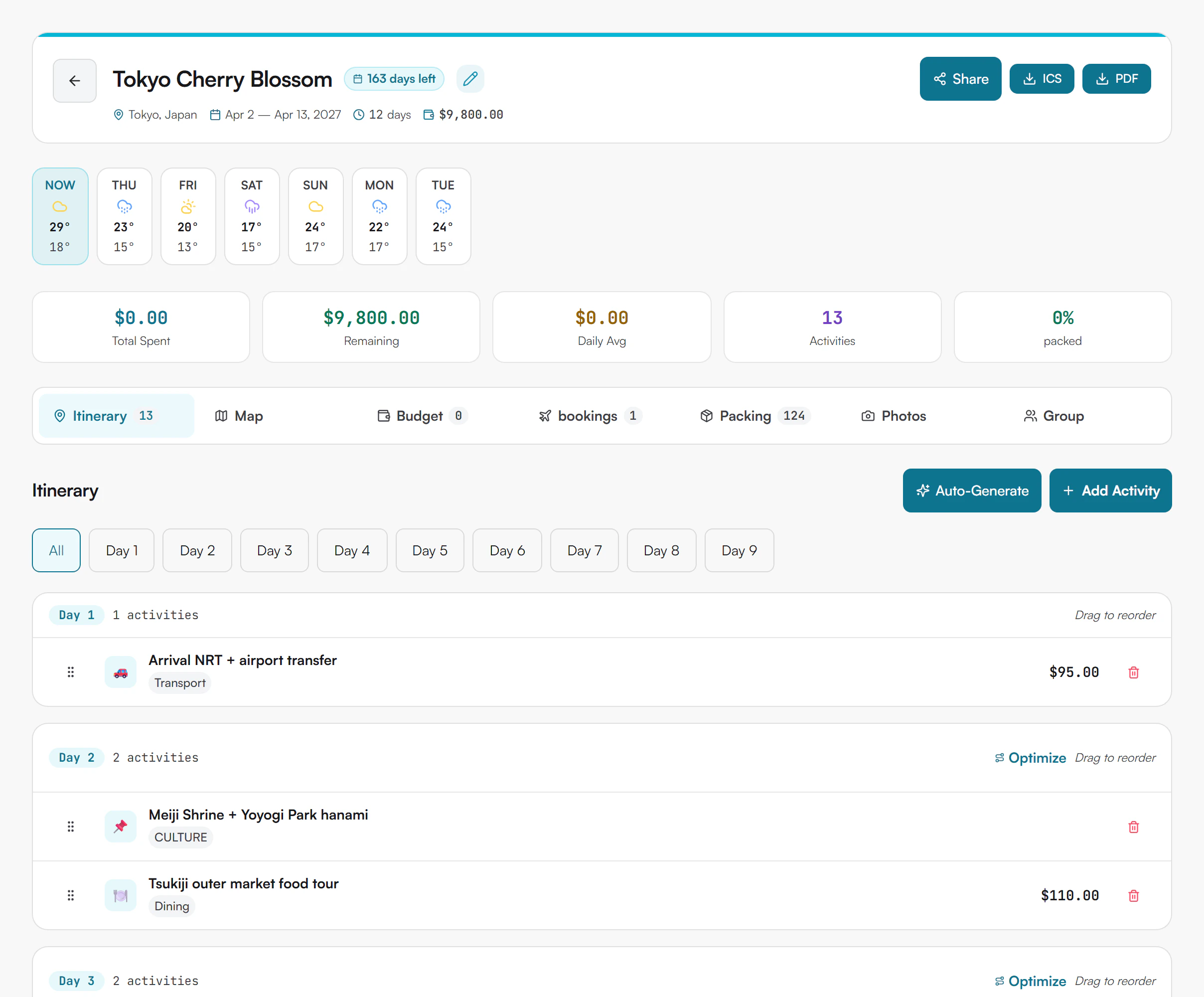Click the pencil edit trip icon

(x=470, y=79)
